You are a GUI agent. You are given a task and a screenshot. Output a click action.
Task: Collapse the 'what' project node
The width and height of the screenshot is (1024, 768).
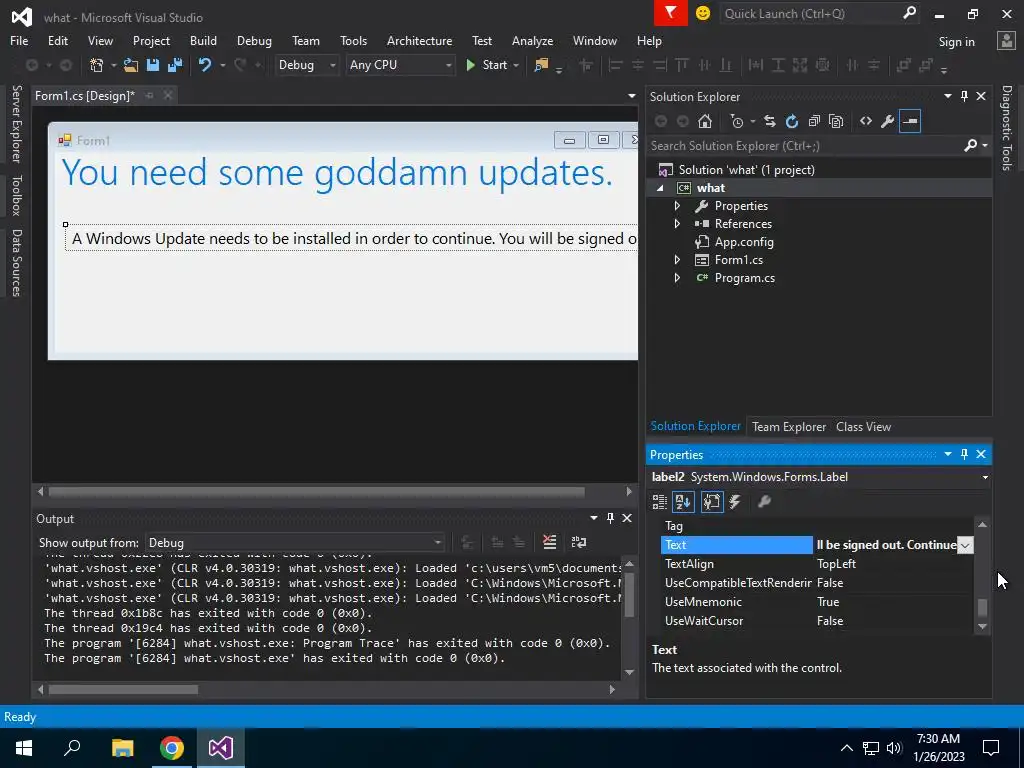(660, 188)
